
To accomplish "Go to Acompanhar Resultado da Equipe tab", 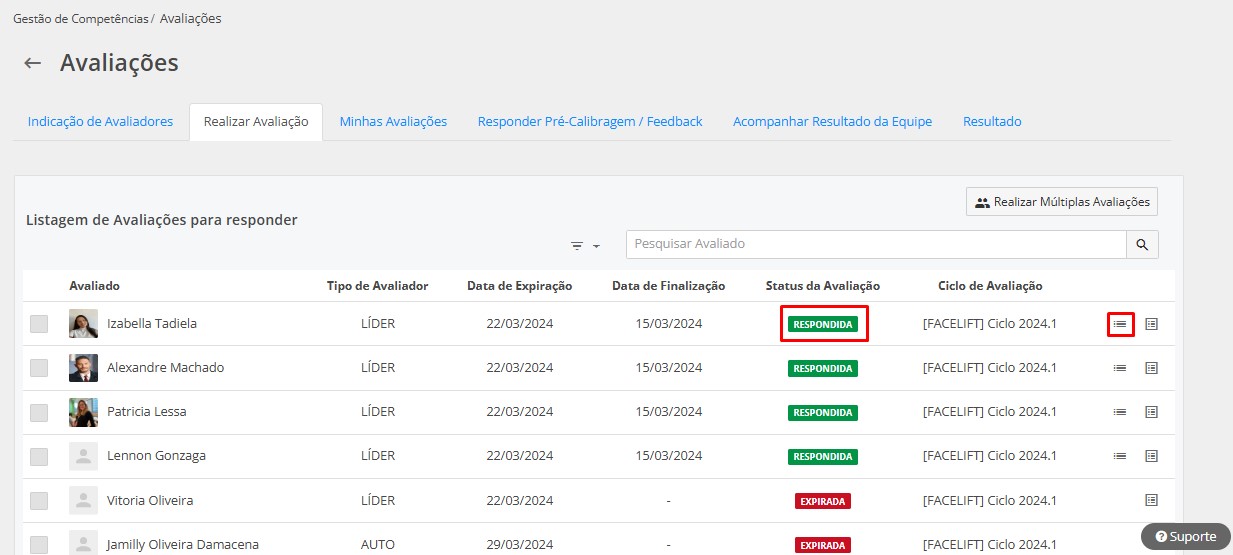I will [x=832, y=122].
